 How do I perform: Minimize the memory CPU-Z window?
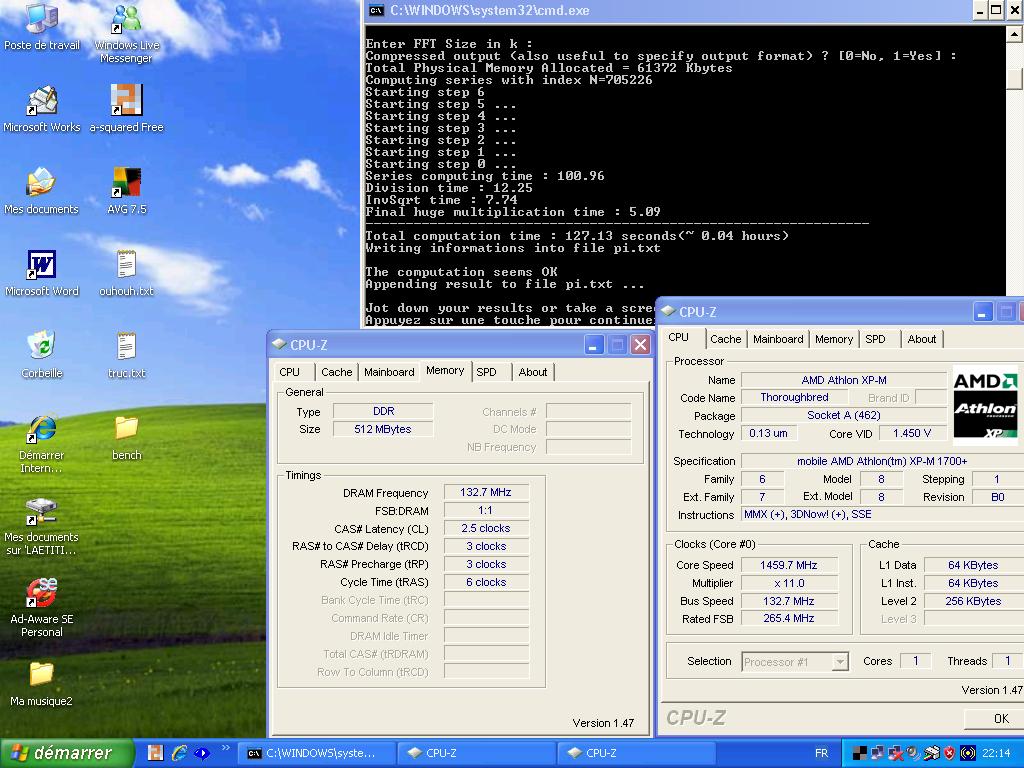pyautogui.click(x=593, y=344)
